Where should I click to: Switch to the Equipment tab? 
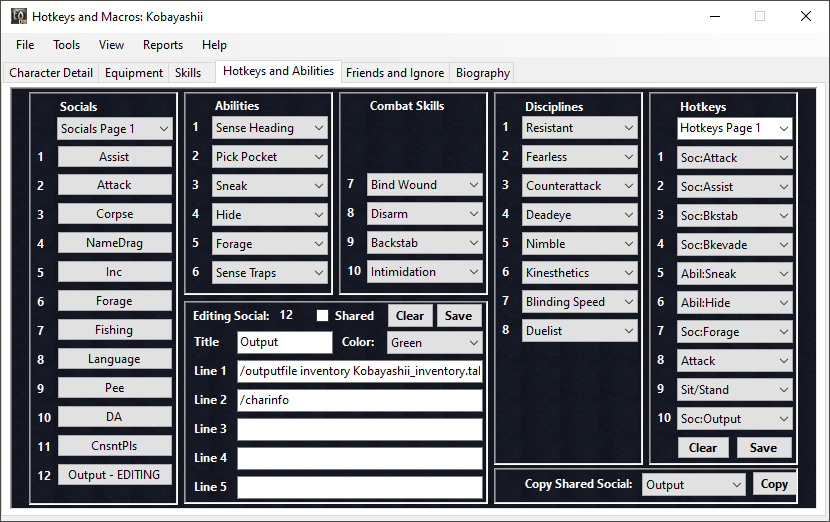tap(134, 73)
